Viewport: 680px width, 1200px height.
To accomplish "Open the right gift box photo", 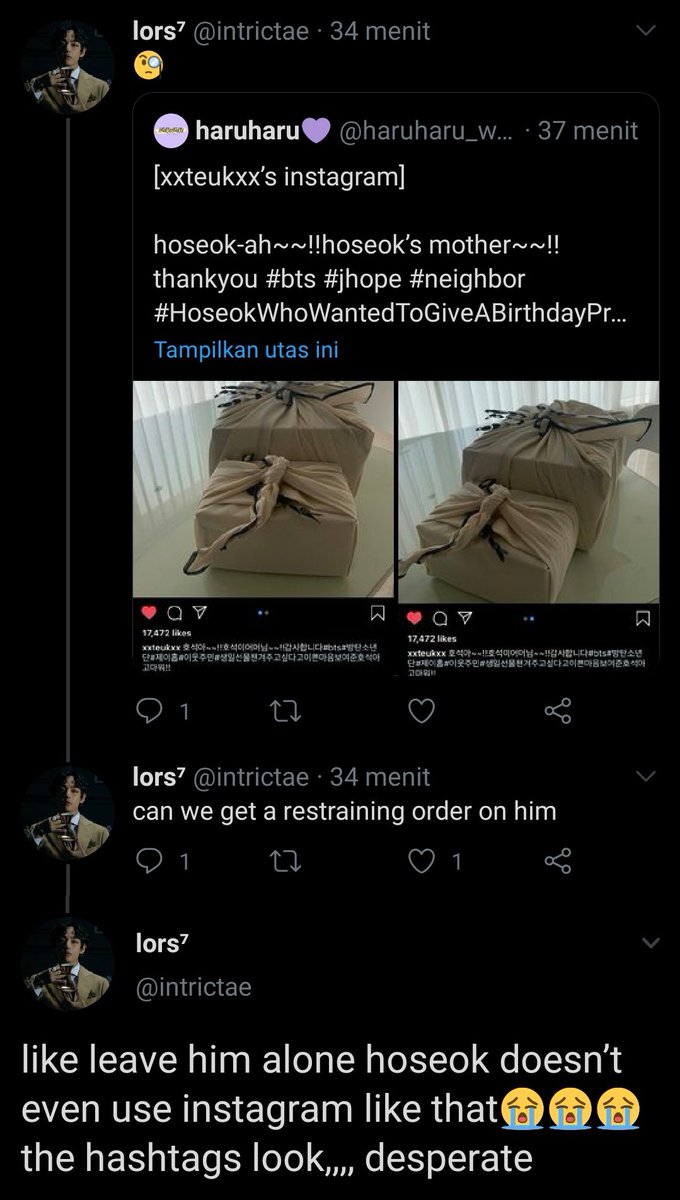I will pos(528,528).
